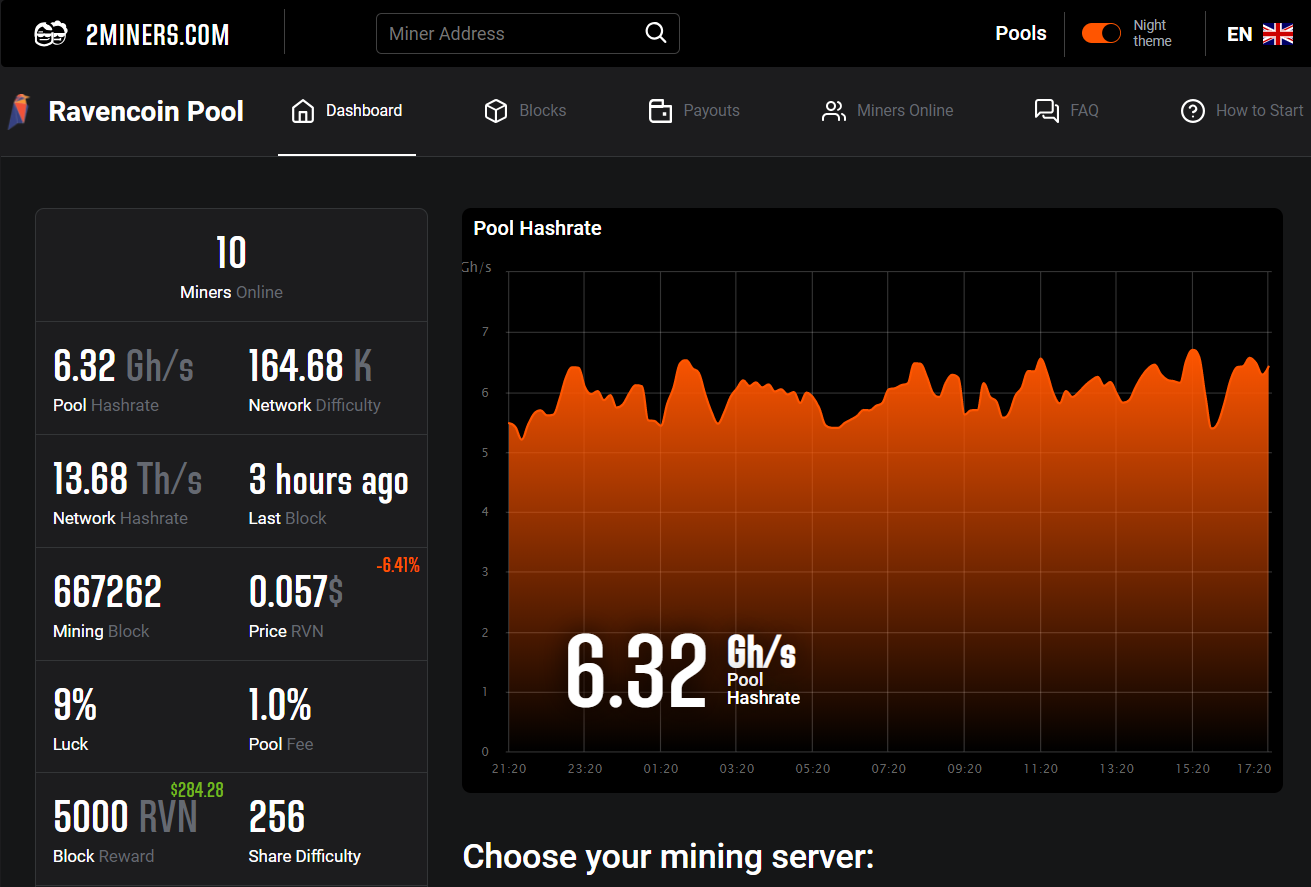Click the 6.32 Gh/s Pool Hashrate stat
Screen dimensions: 1311x887
(124, 378)
